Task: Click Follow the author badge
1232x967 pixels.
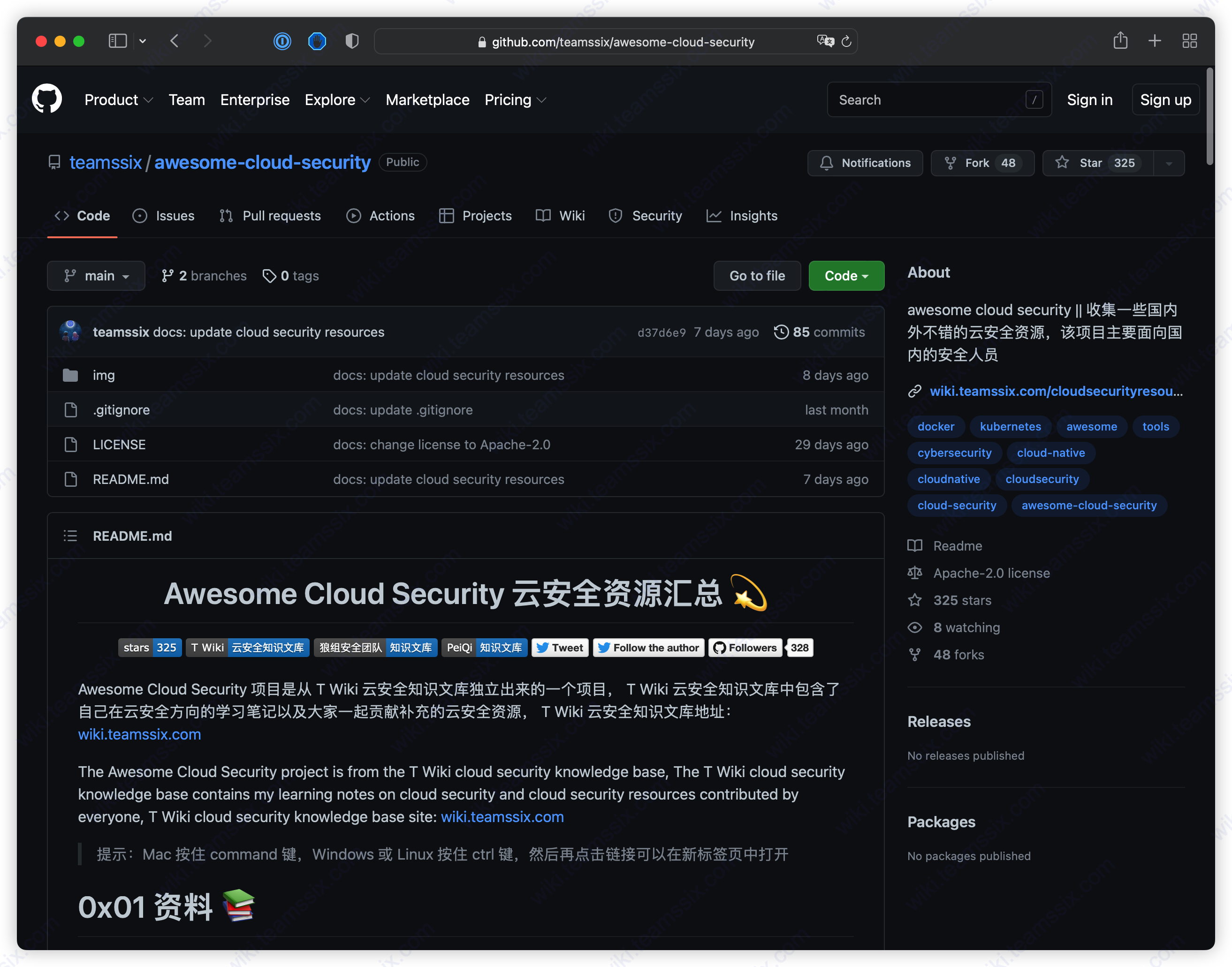Action: [x=648, y=648]
